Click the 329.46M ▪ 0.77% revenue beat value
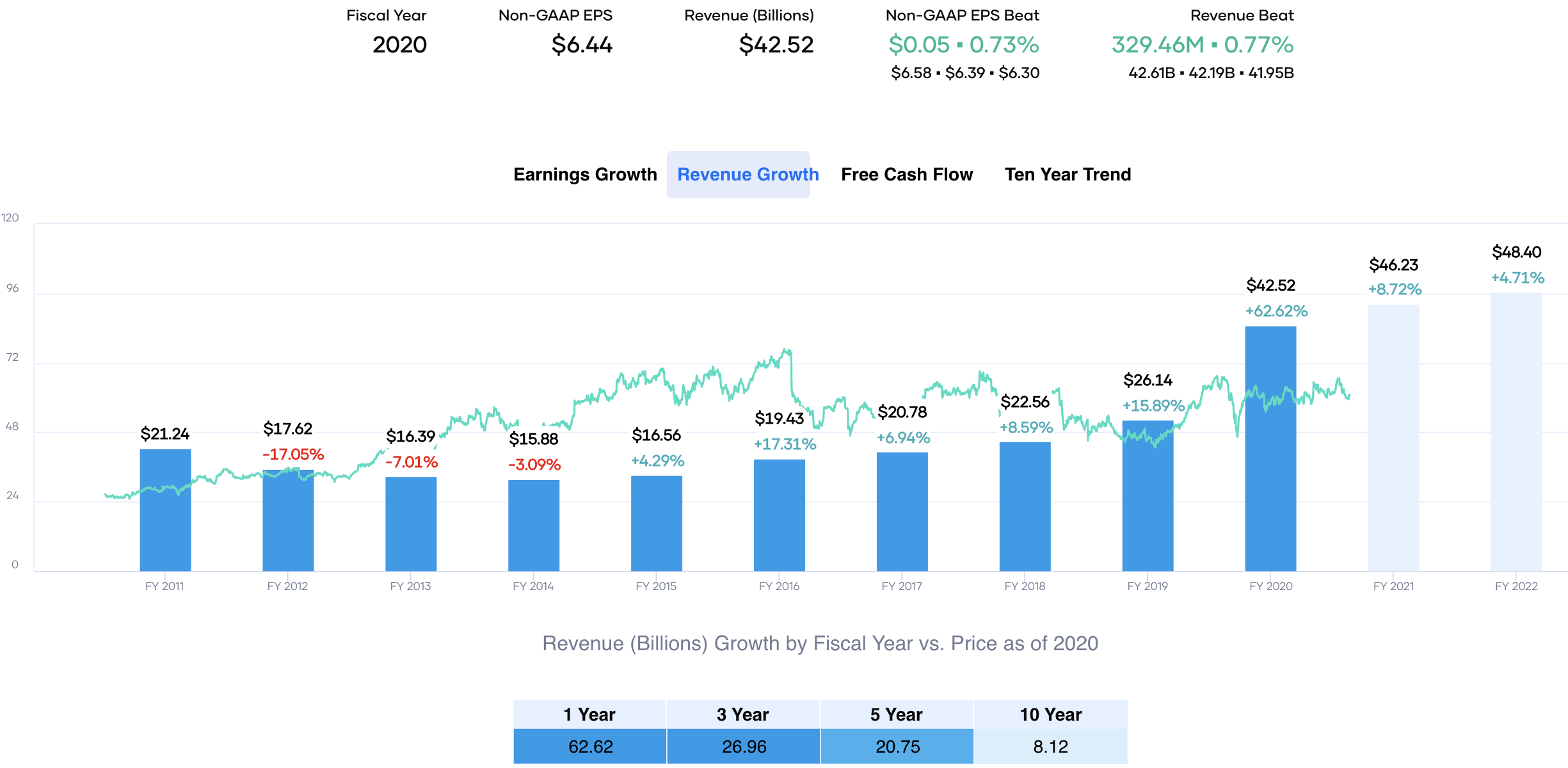Screen dimensions: 1568x768 (x=1203, y=45)
